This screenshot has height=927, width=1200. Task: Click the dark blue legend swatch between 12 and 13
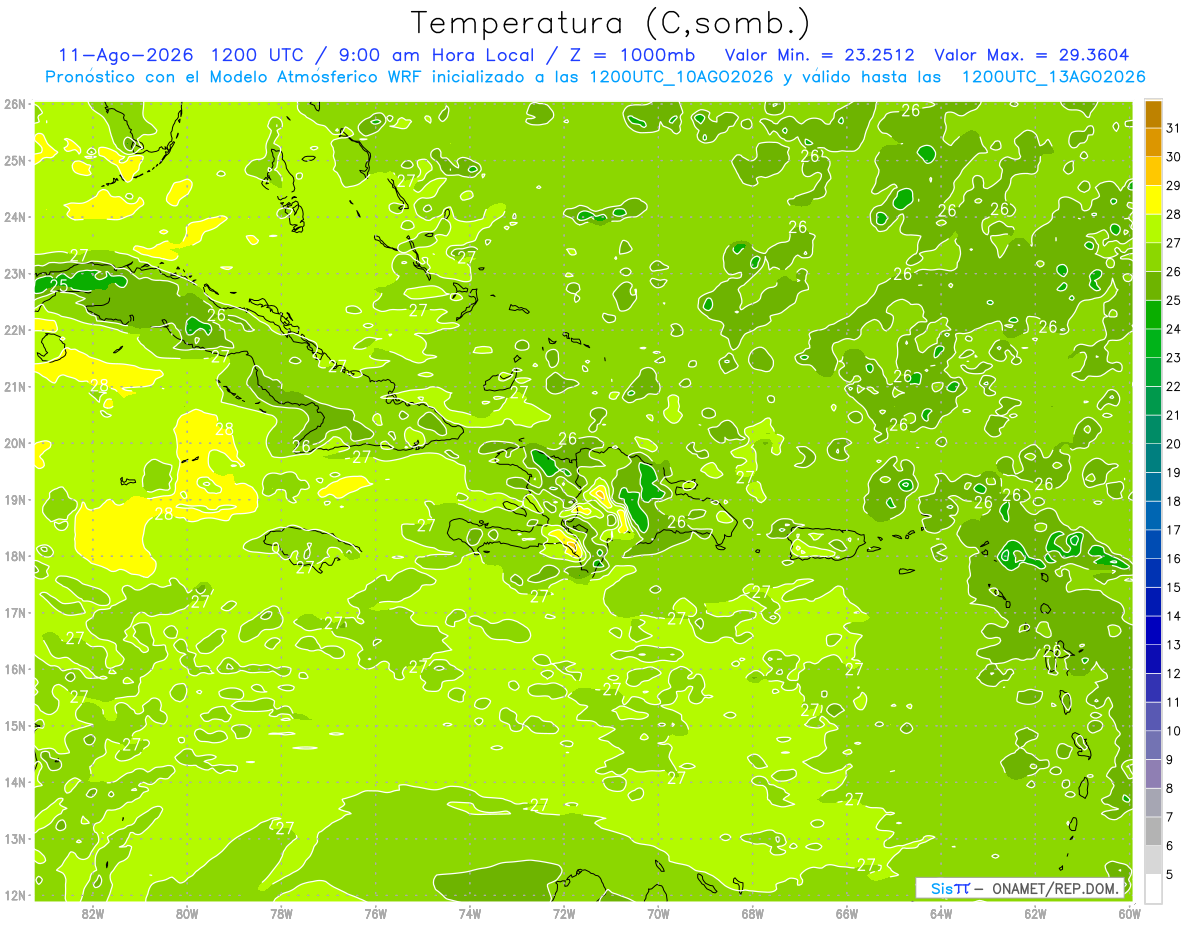(1153, 659)
